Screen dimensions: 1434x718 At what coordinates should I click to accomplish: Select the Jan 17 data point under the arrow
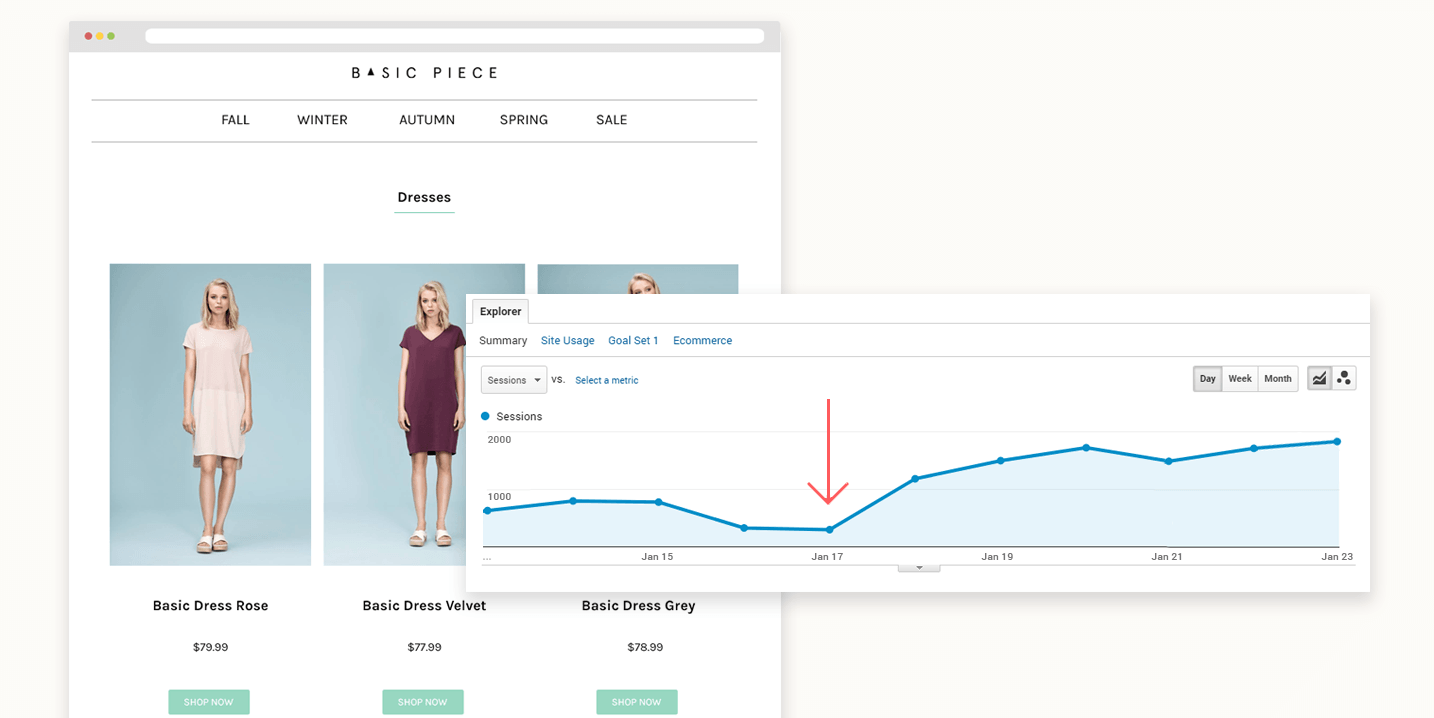point(829,529)
